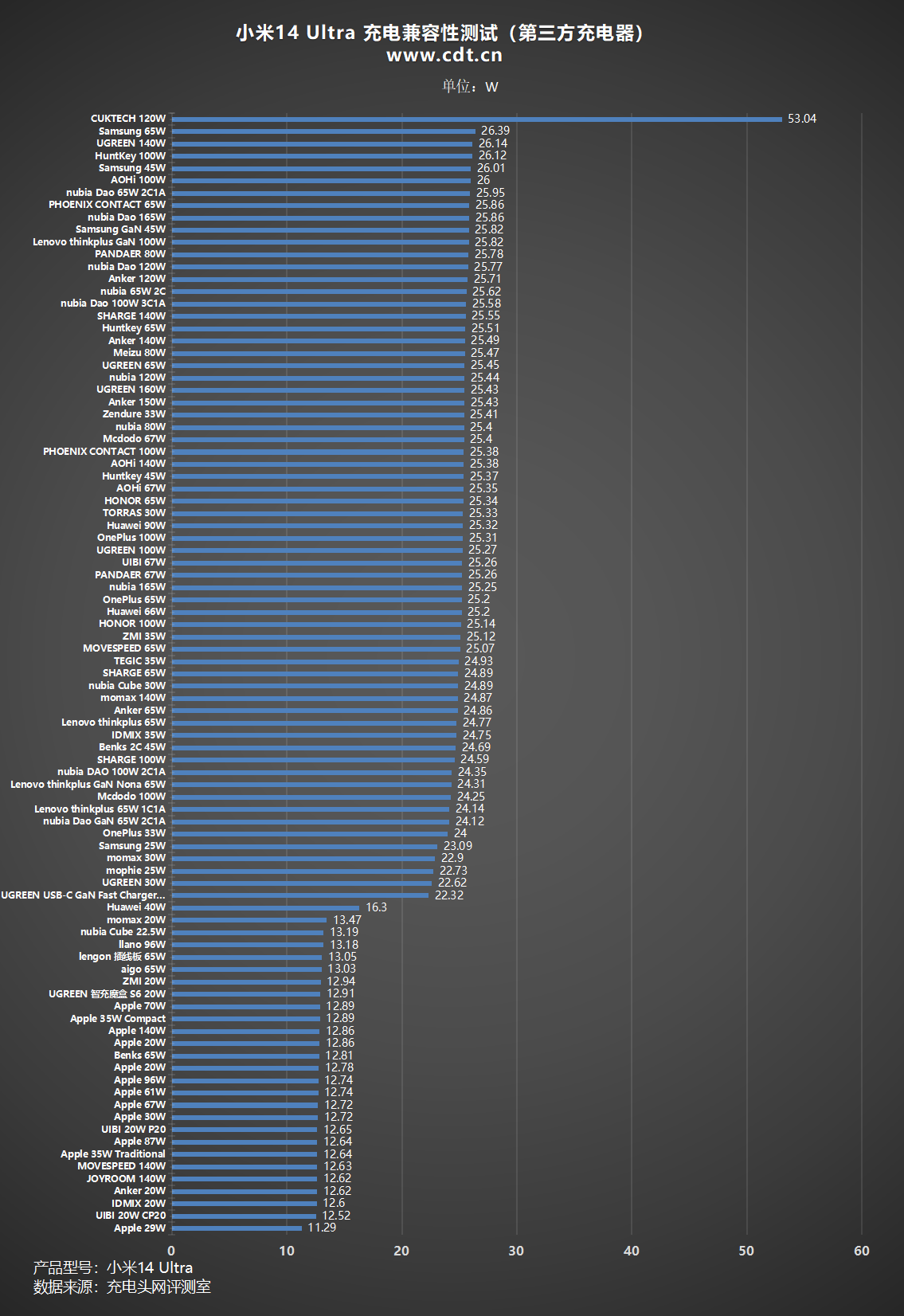The image size is (904, 1316).
Task: Click the 11.29 value label
Action: tap(322, 1228)
